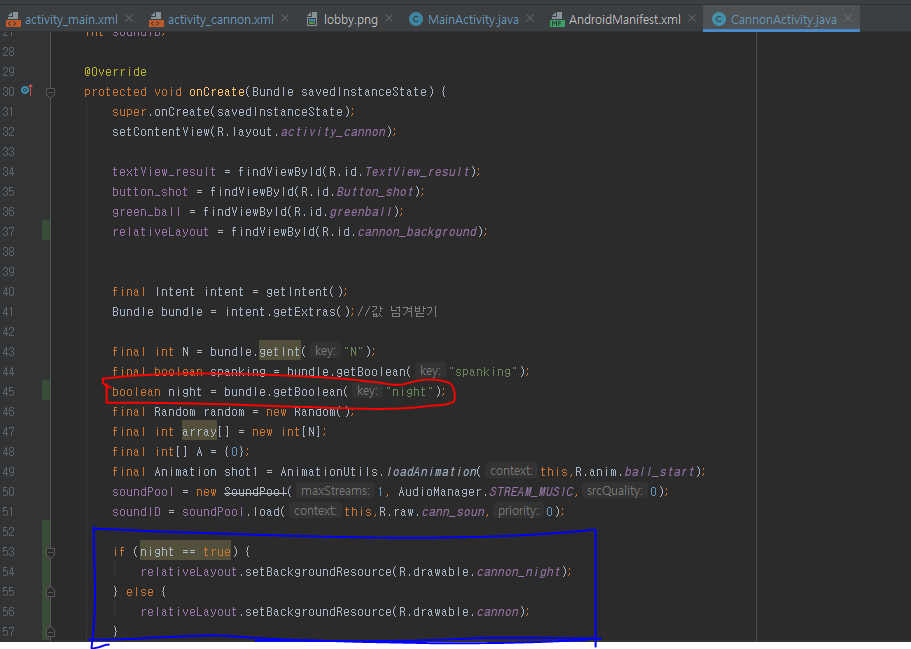Viewport: 911px width, 649px height.
Task: Click the class icon on CannonActivity.java tab
Action: [x=719, y=20]
